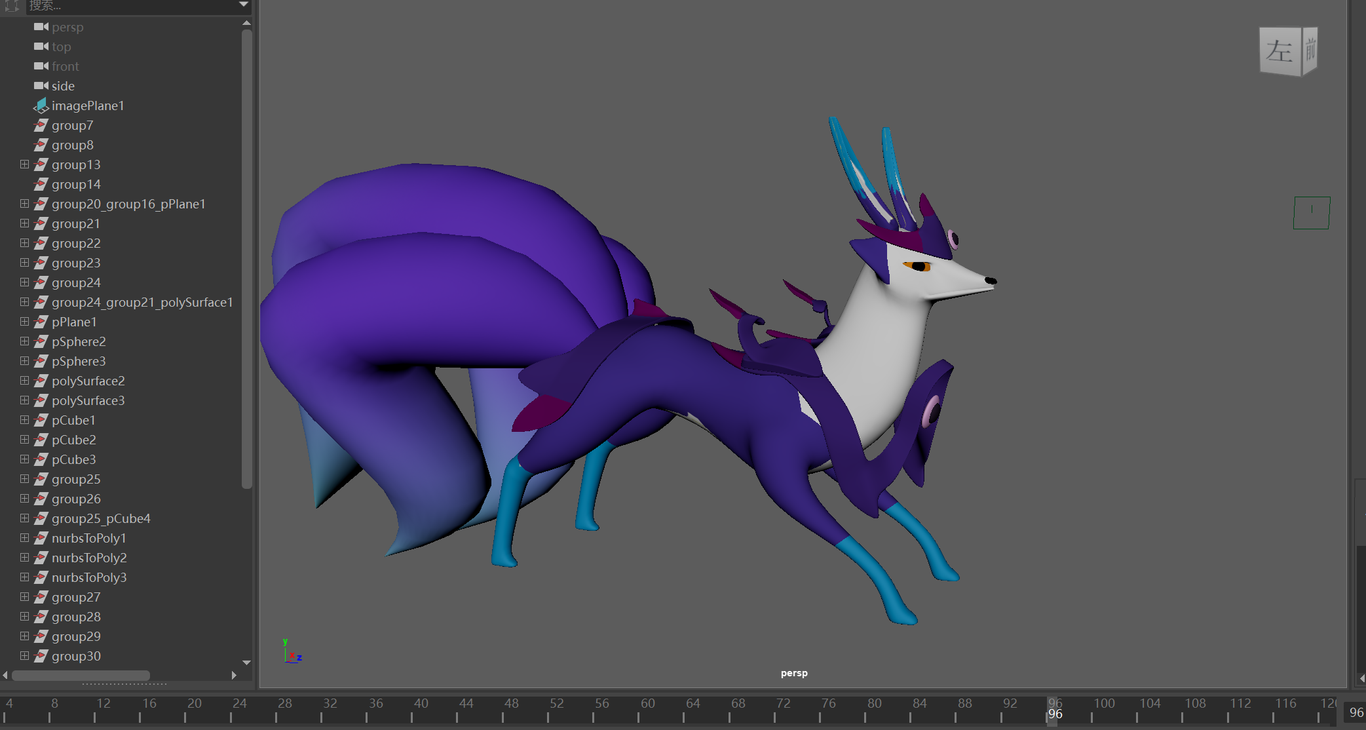Viewport: 1366px width, 730px height.
Task: Click the current frame marker at 96
Action: [1053, 712]
